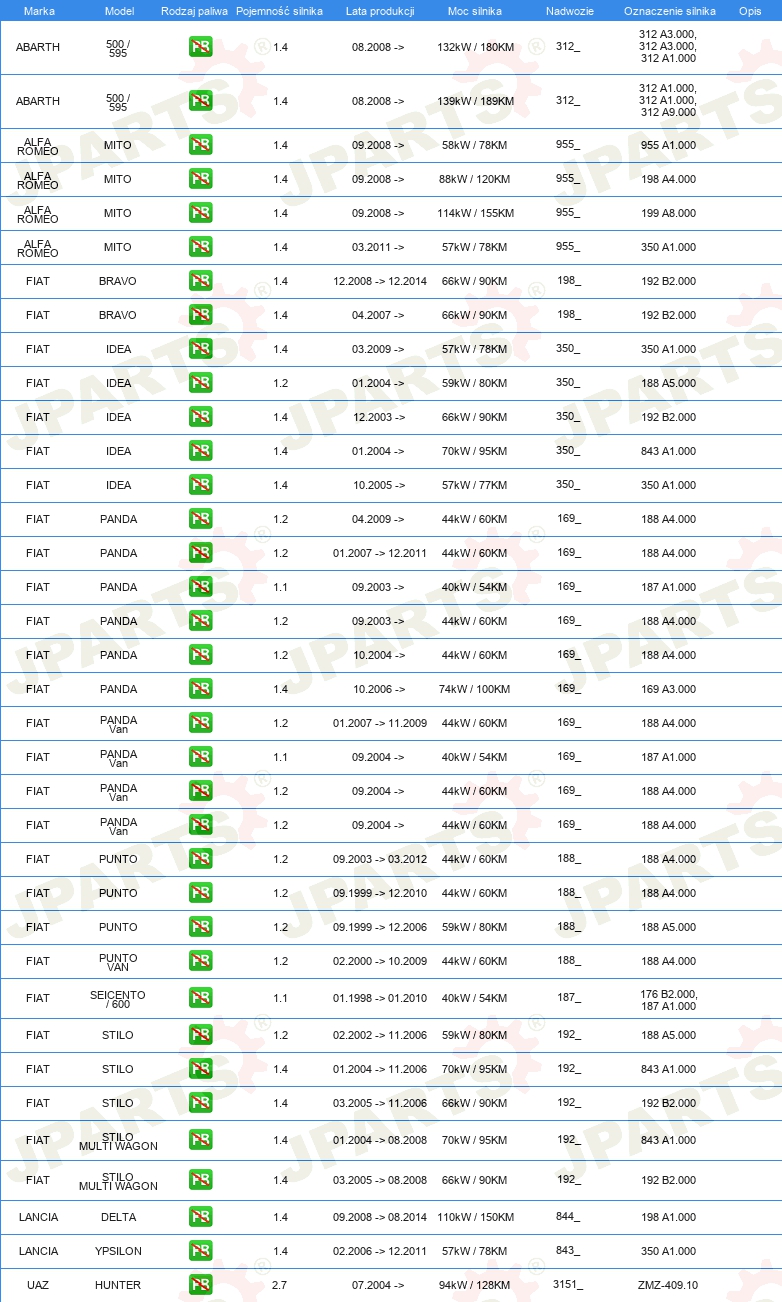Click body code 3151_
This screenshot has height=1302, width=782.
pos(568,1285)
